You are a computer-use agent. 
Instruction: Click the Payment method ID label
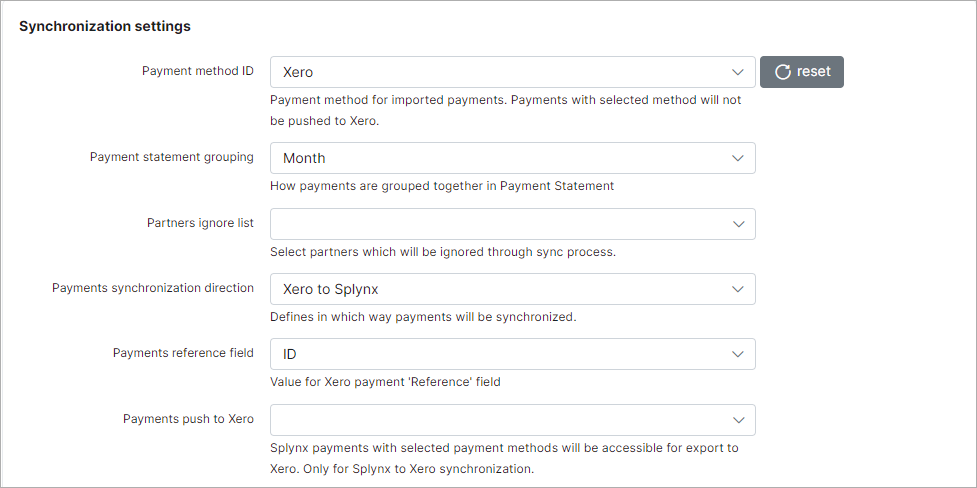click(x=198, y=70)
